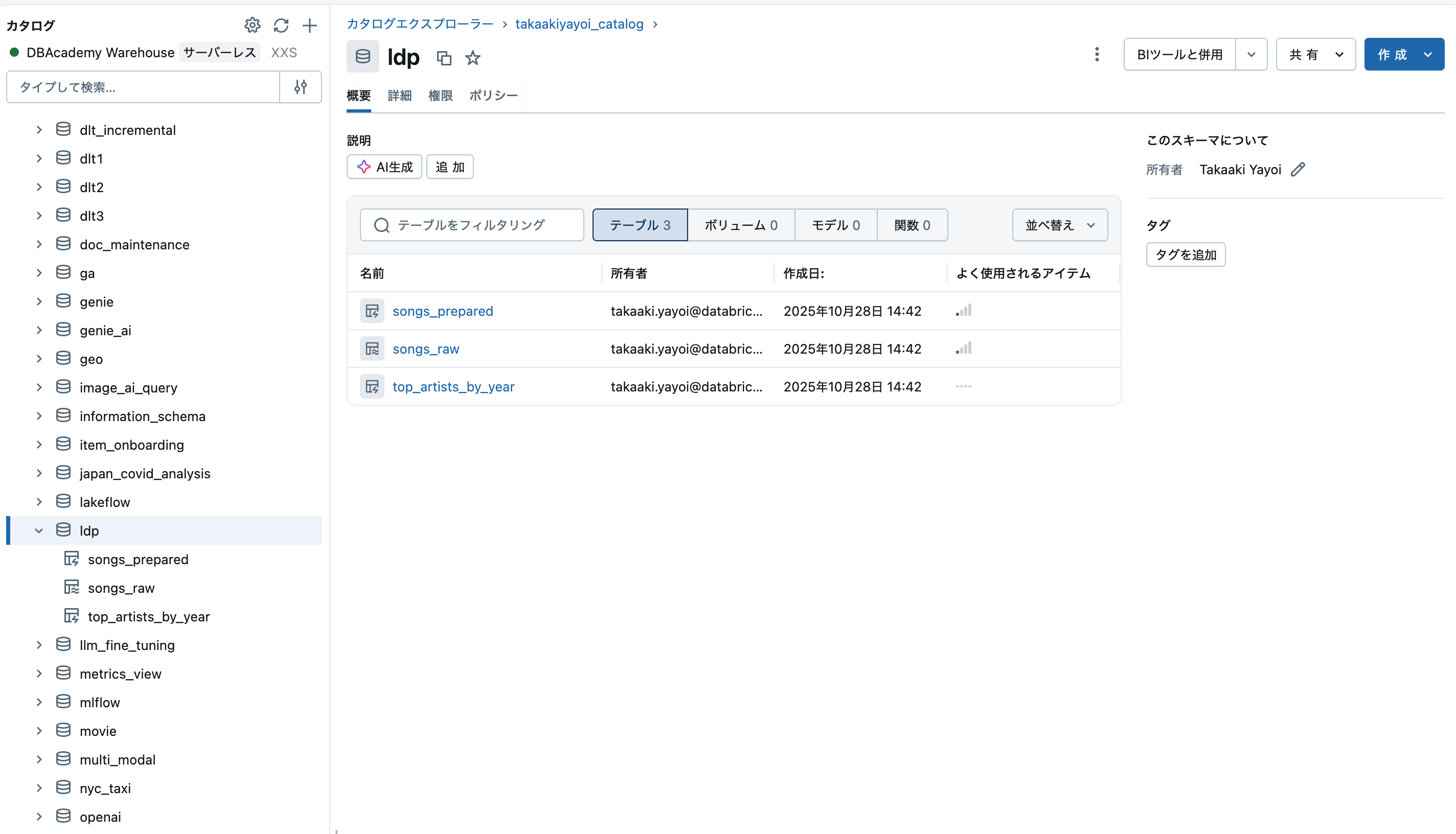
Task: Open catalog settings gear icon
Action: pyautogui.click(x=252, y=25)
